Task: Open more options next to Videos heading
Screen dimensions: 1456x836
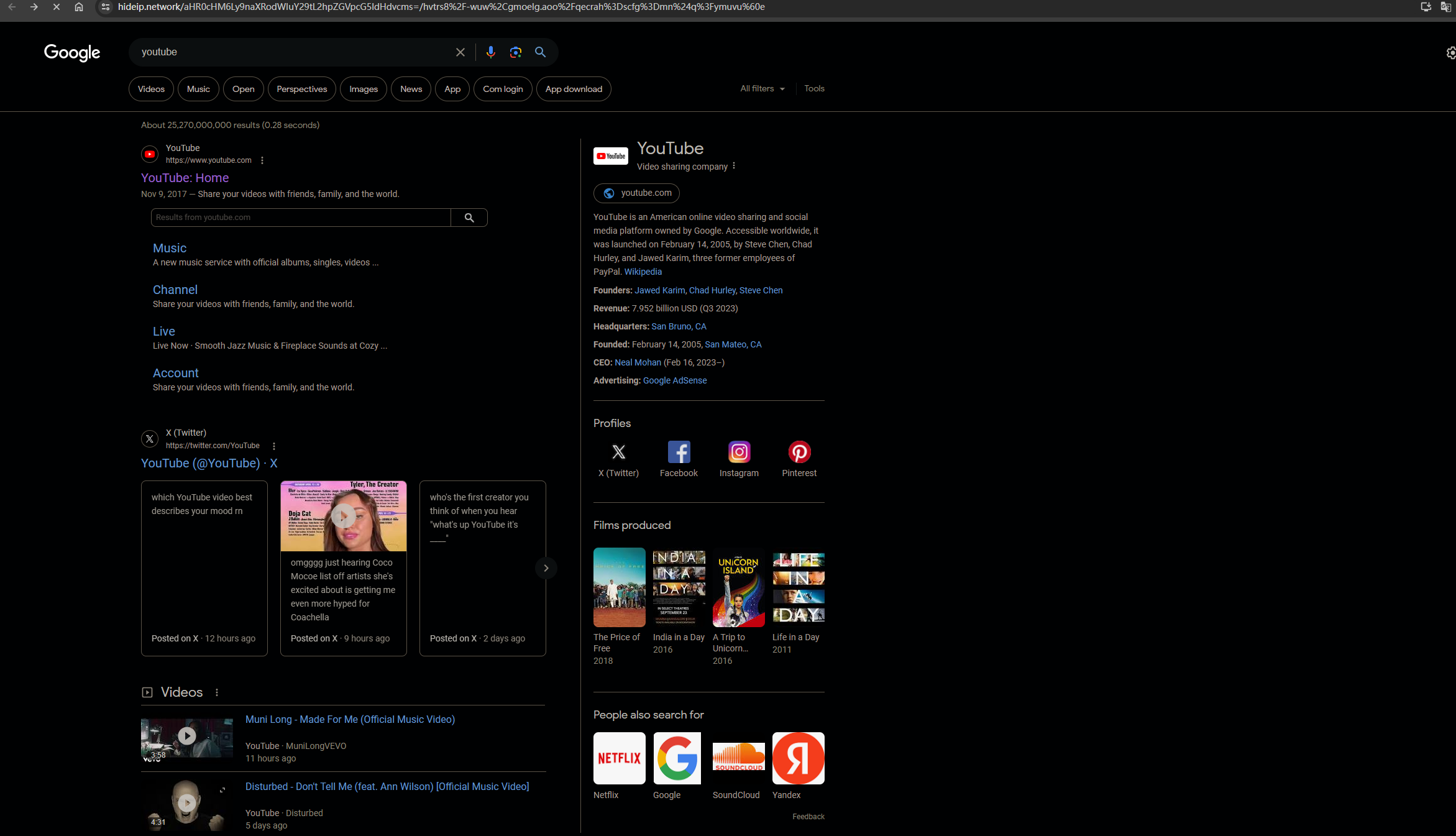Action: click(217, 692)
